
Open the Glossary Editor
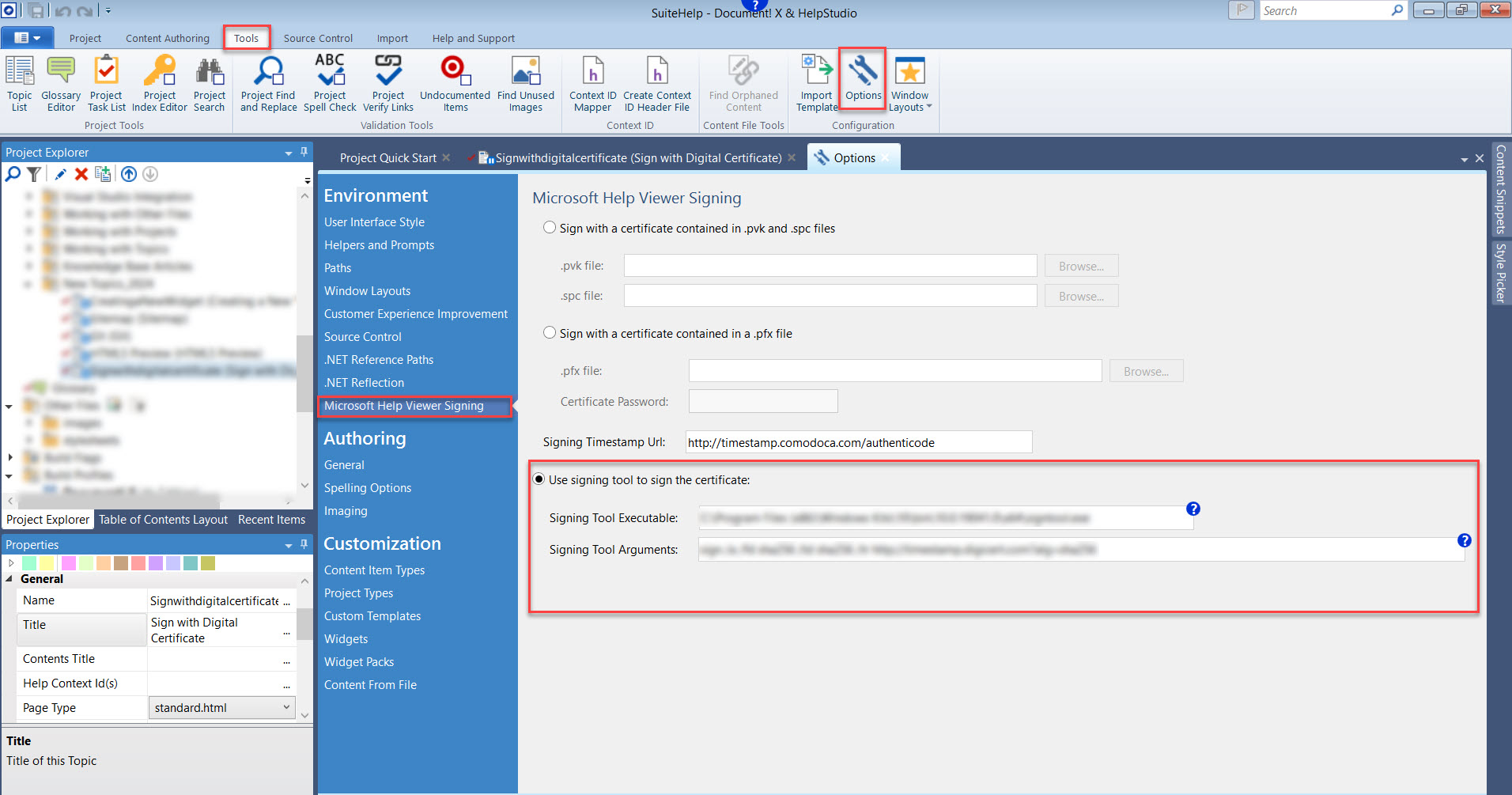click(x=60, y=81)
